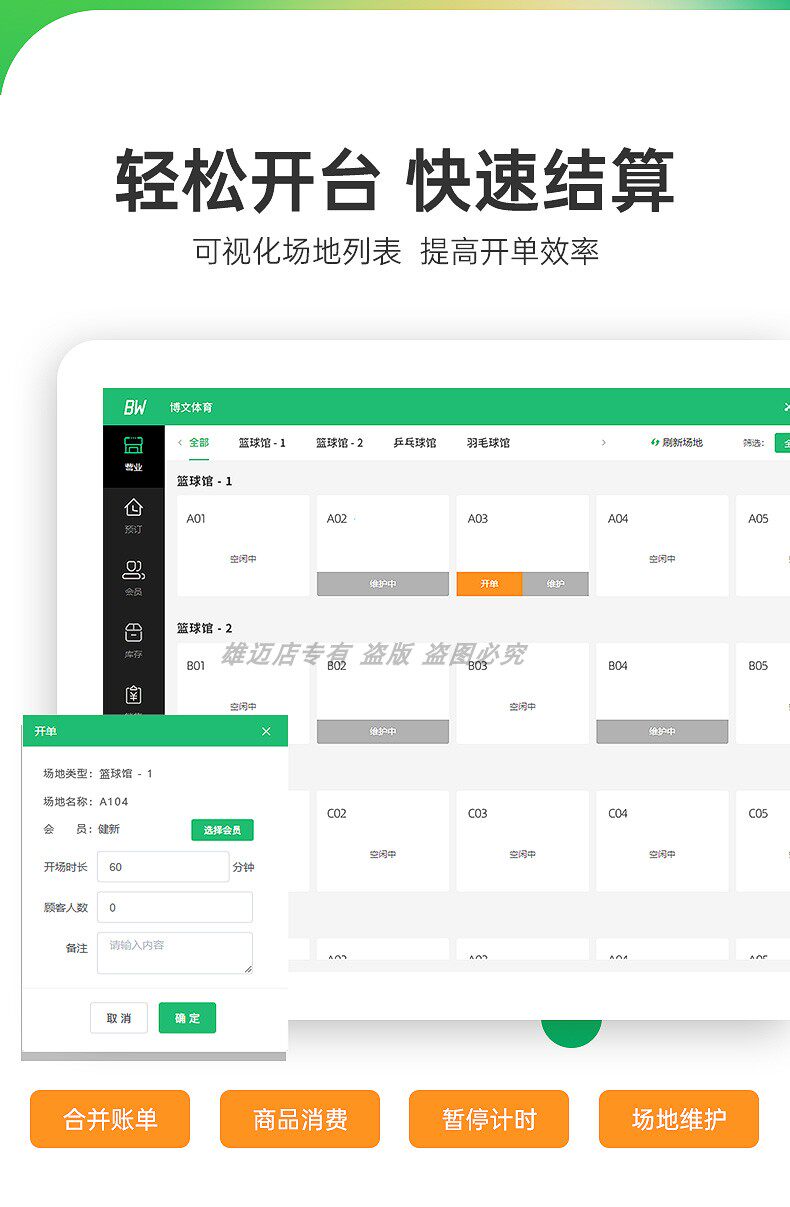
Task: Open the 会员 members sidebar icon
Action: [x=133, y=578]
